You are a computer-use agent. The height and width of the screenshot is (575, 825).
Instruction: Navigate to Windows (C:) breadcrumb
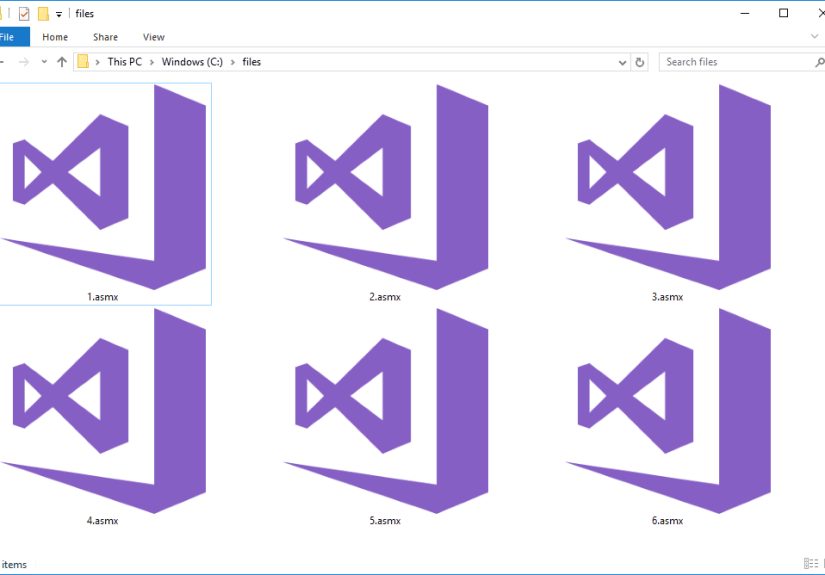click(192, 62)
